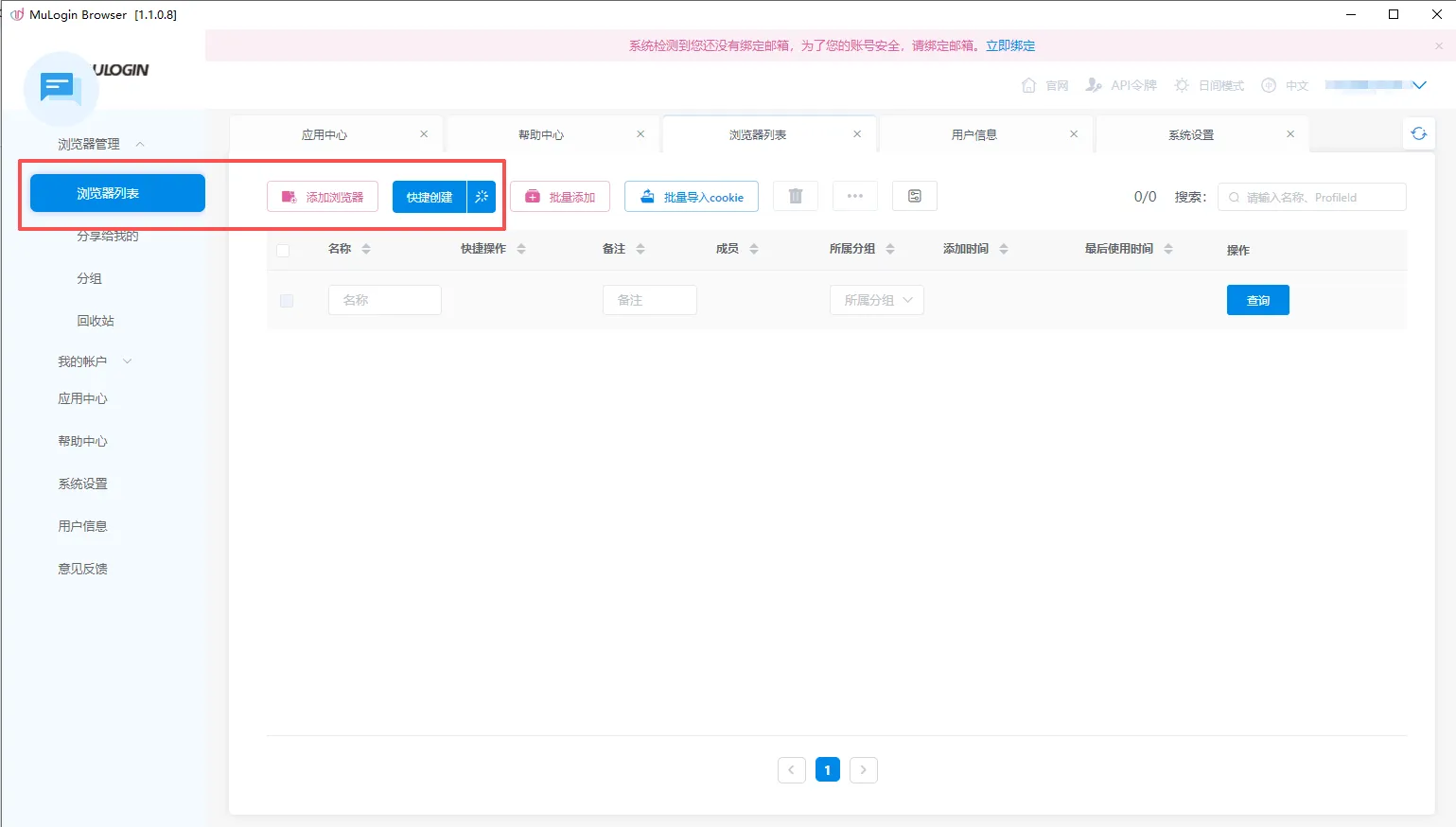Focus the 名称 filter input
This screenshot has height=827, width=1456.
click(385, 300)
